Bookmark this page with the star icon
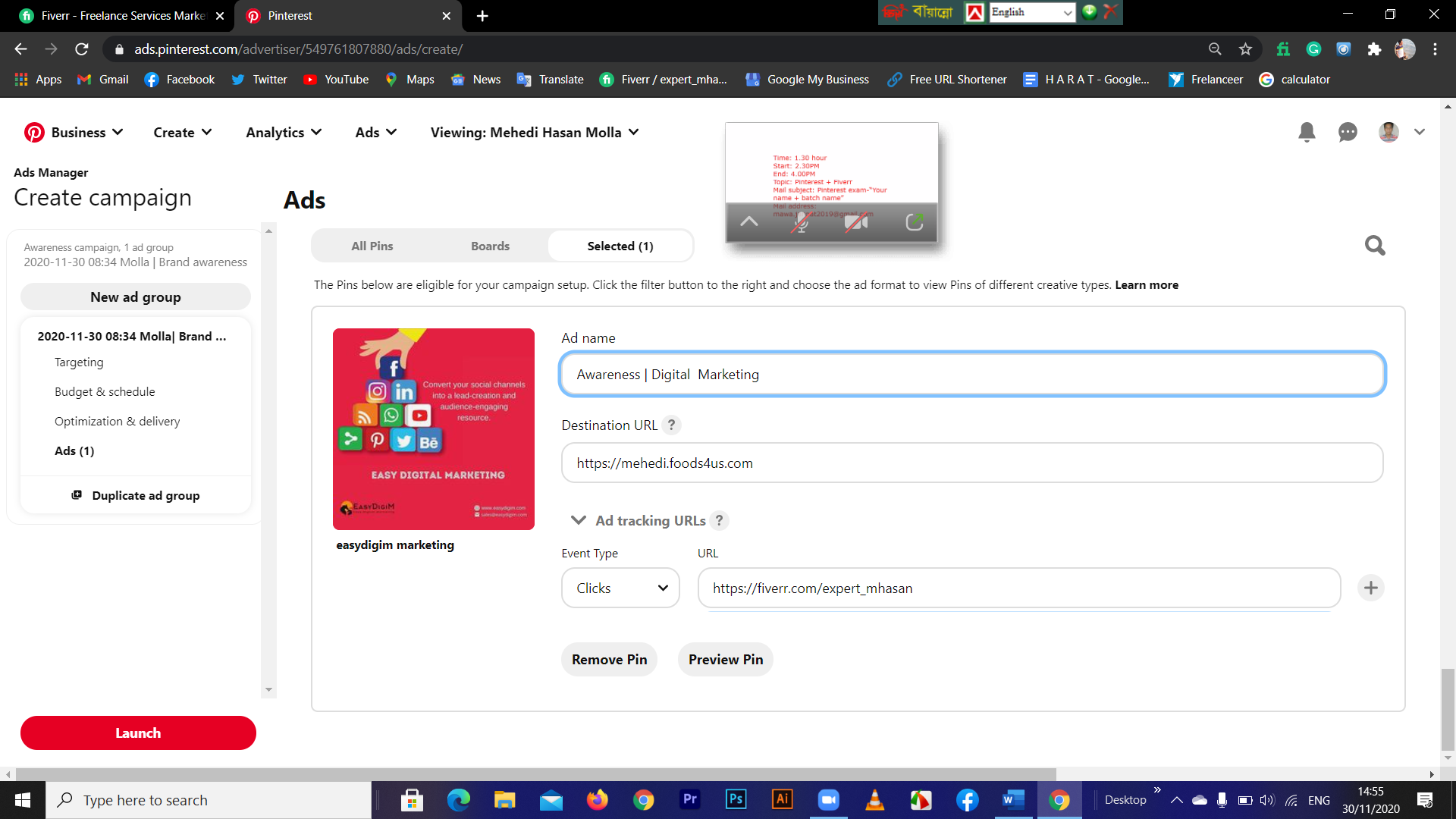This screenshot has width=1456, height=819. tap(1245, 49)
